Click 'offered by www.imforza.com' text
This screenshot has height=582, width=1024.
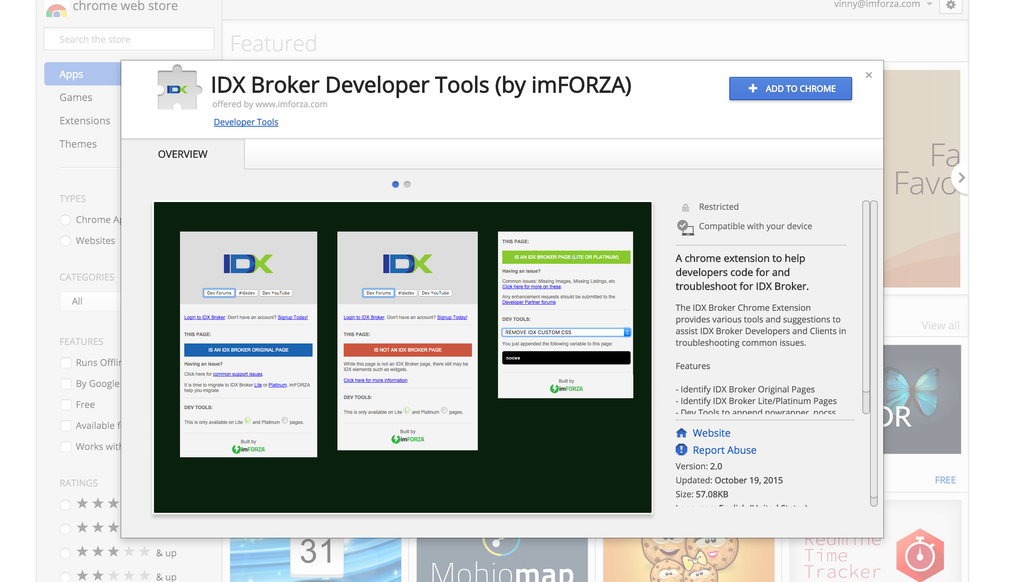[269, 105]
